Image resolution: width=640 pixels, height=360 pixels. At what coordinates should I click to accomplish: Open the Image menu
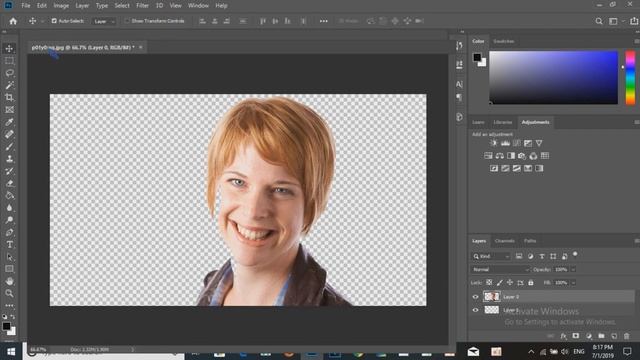click(61, 6)
